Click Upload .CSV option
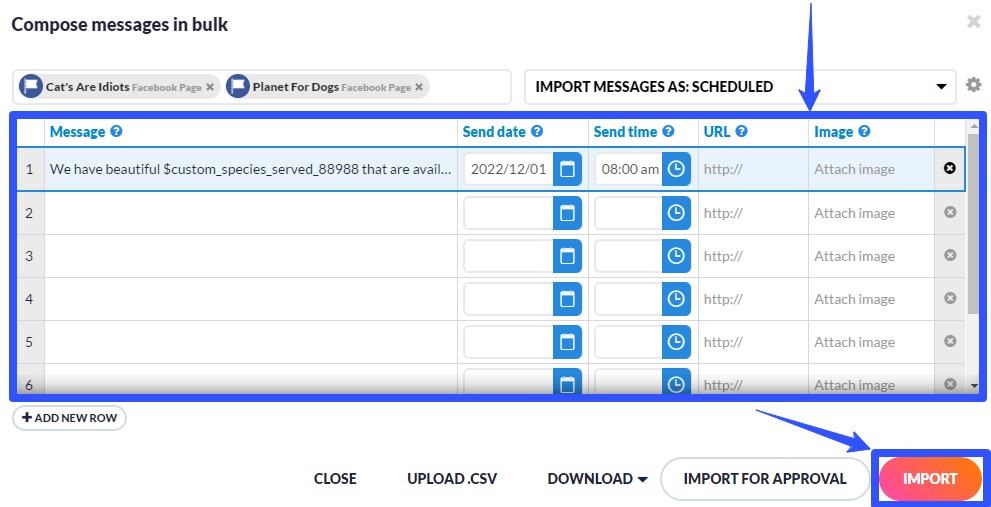 (451, 479)
